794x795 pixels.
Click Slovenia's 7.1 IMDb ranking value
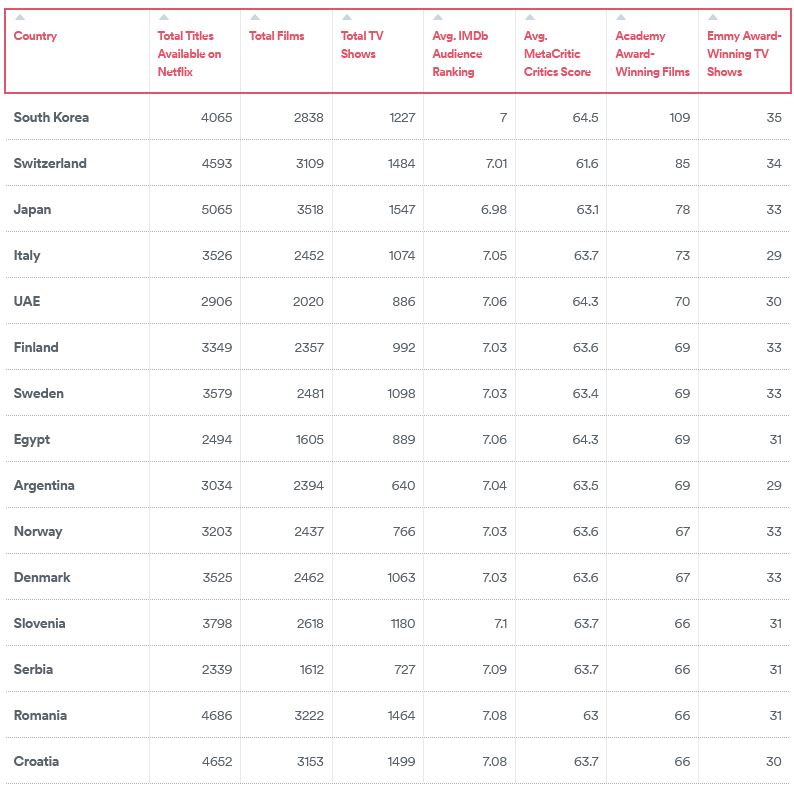click(500, 624)
